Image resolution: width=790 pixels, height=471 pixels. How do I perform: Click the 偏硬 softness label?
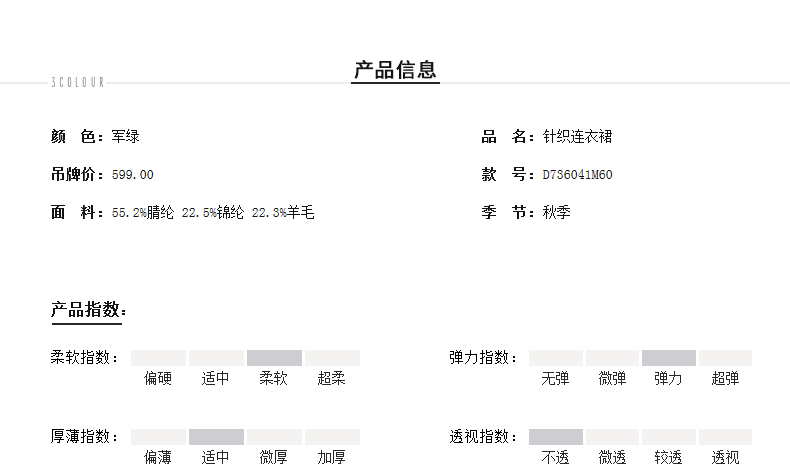pos(158,378)
